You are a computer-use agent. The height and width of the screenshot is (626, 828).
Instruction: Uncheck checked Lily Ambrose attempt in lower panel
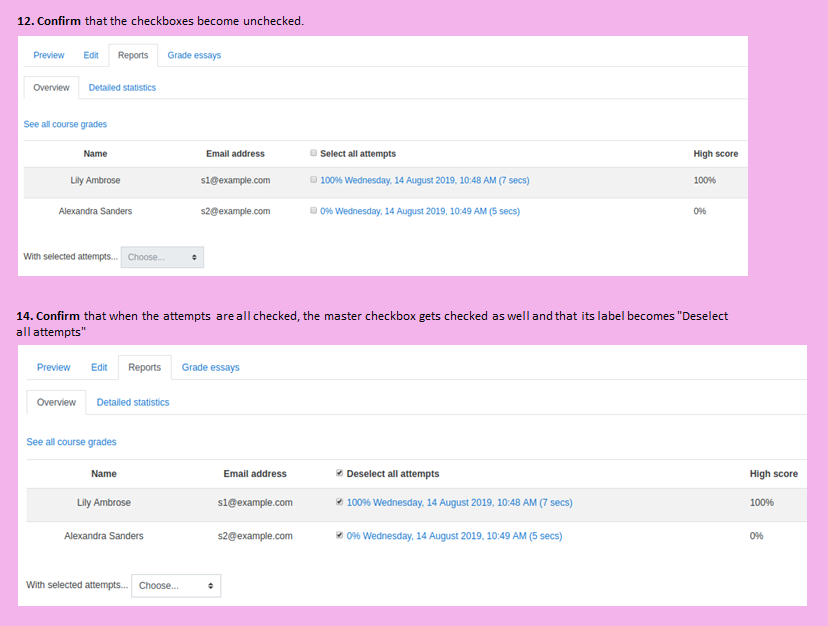(340, 502)
